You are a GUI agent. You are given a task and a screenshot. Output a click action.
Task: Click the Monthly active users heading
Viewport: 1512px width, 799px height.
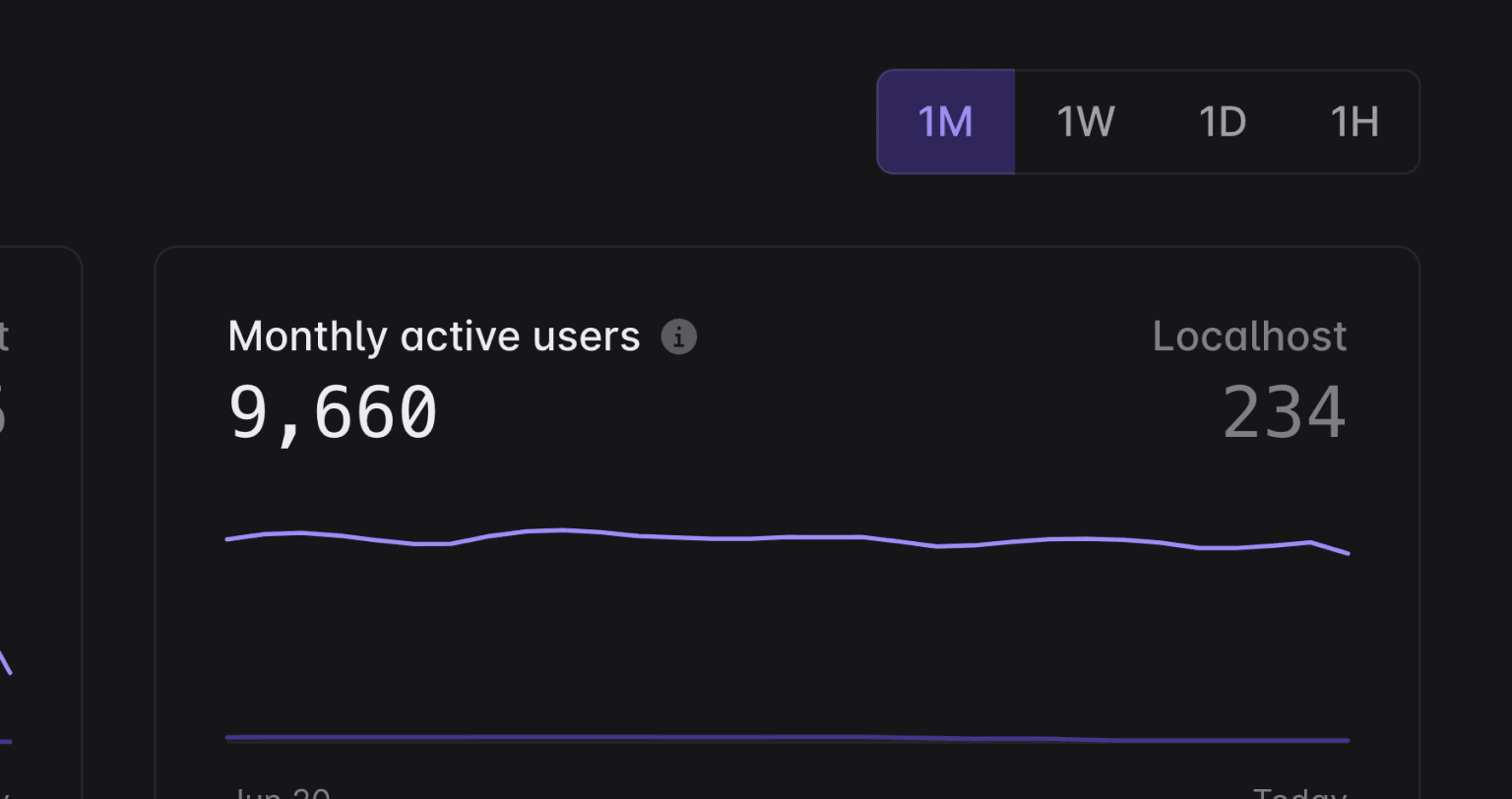click(x=434, y=337)
